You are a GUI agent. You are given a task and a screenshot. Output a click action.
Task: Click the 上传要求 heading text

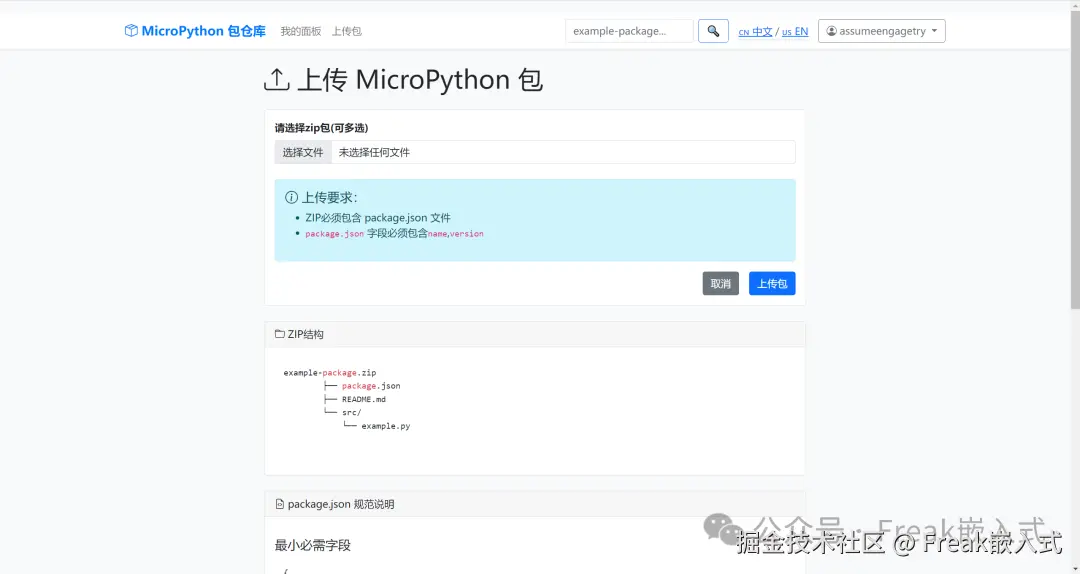(329, 197)
